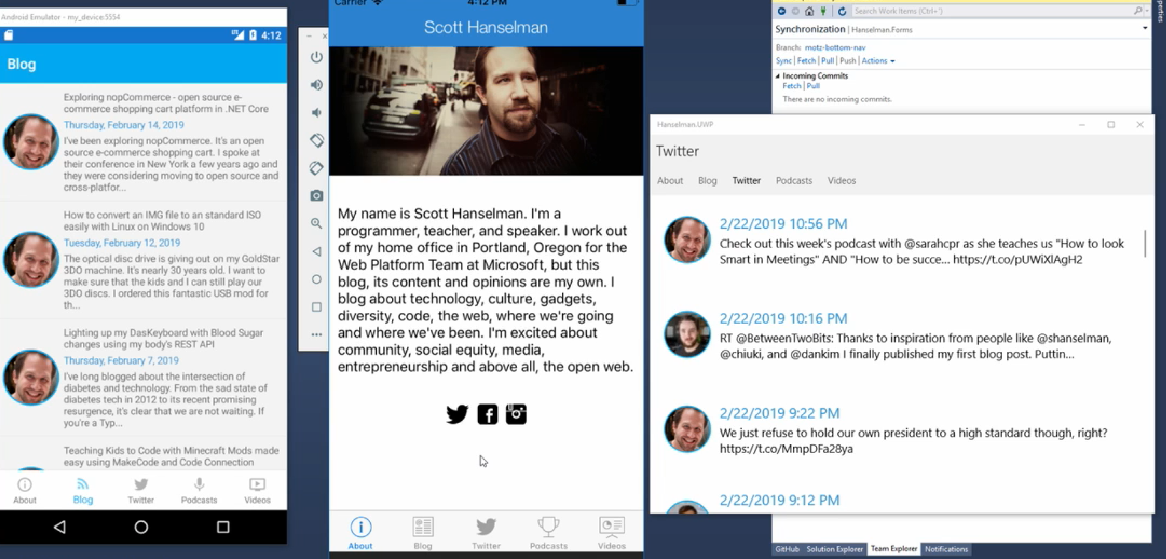Viewport: 1166px width, 559px height.
Task: Click Pull under Incoming Commits
Action: (x=813, y=86)
